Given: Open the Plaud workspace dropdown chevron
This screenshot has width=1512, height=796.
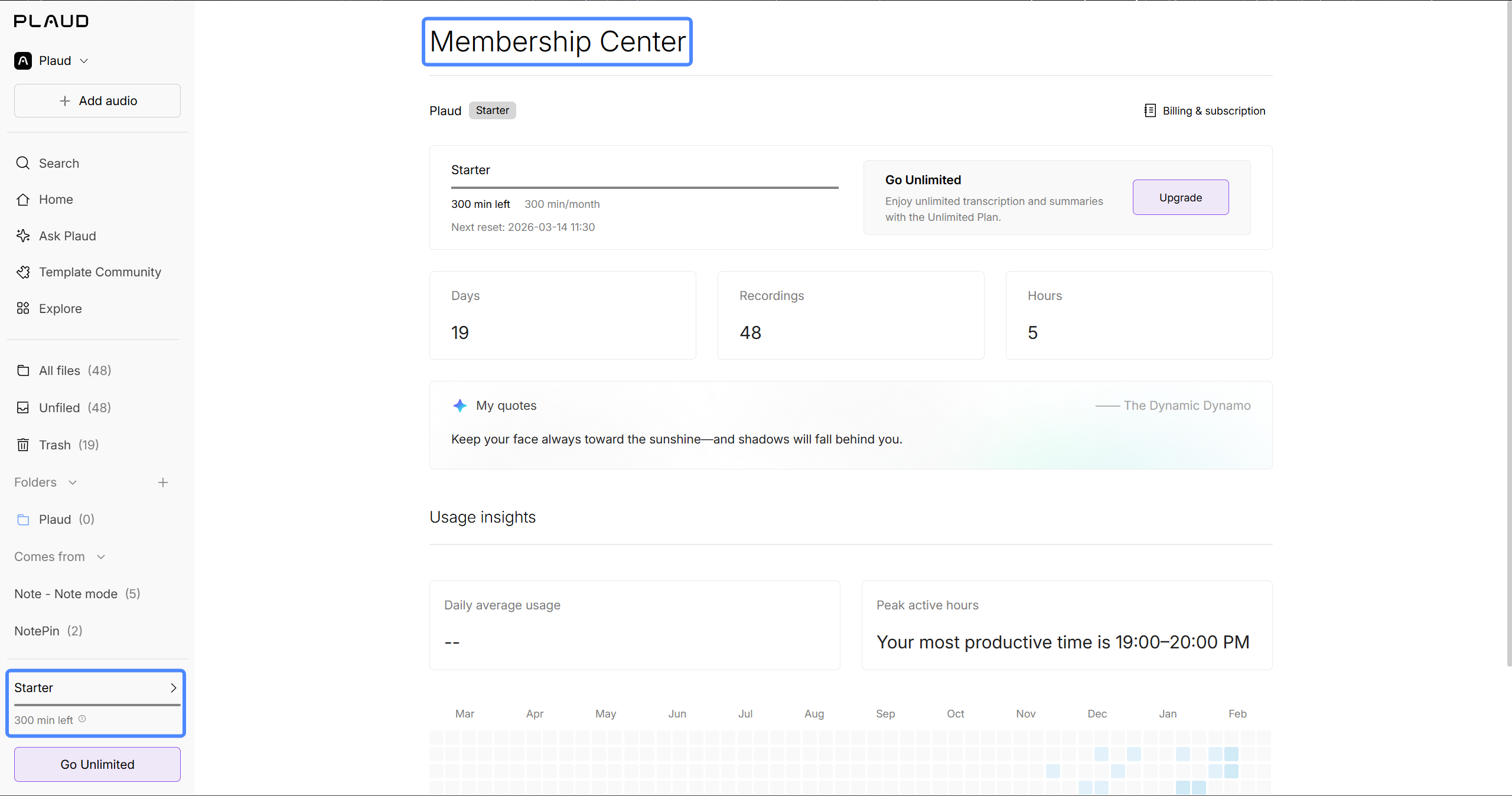Looking at the screenshot, I should [84, 61].
